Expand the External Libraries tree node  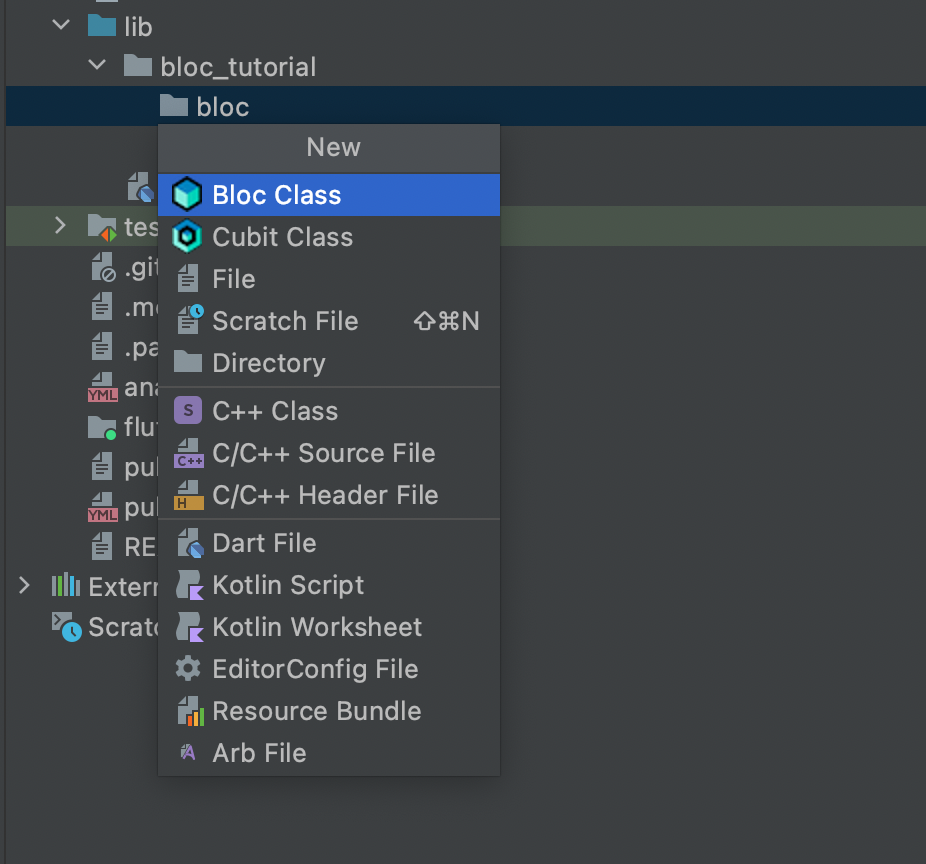24,585
